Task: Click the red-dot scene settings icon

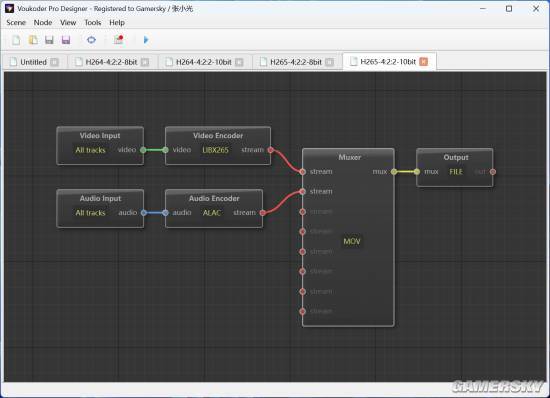Action: (119, 40)
